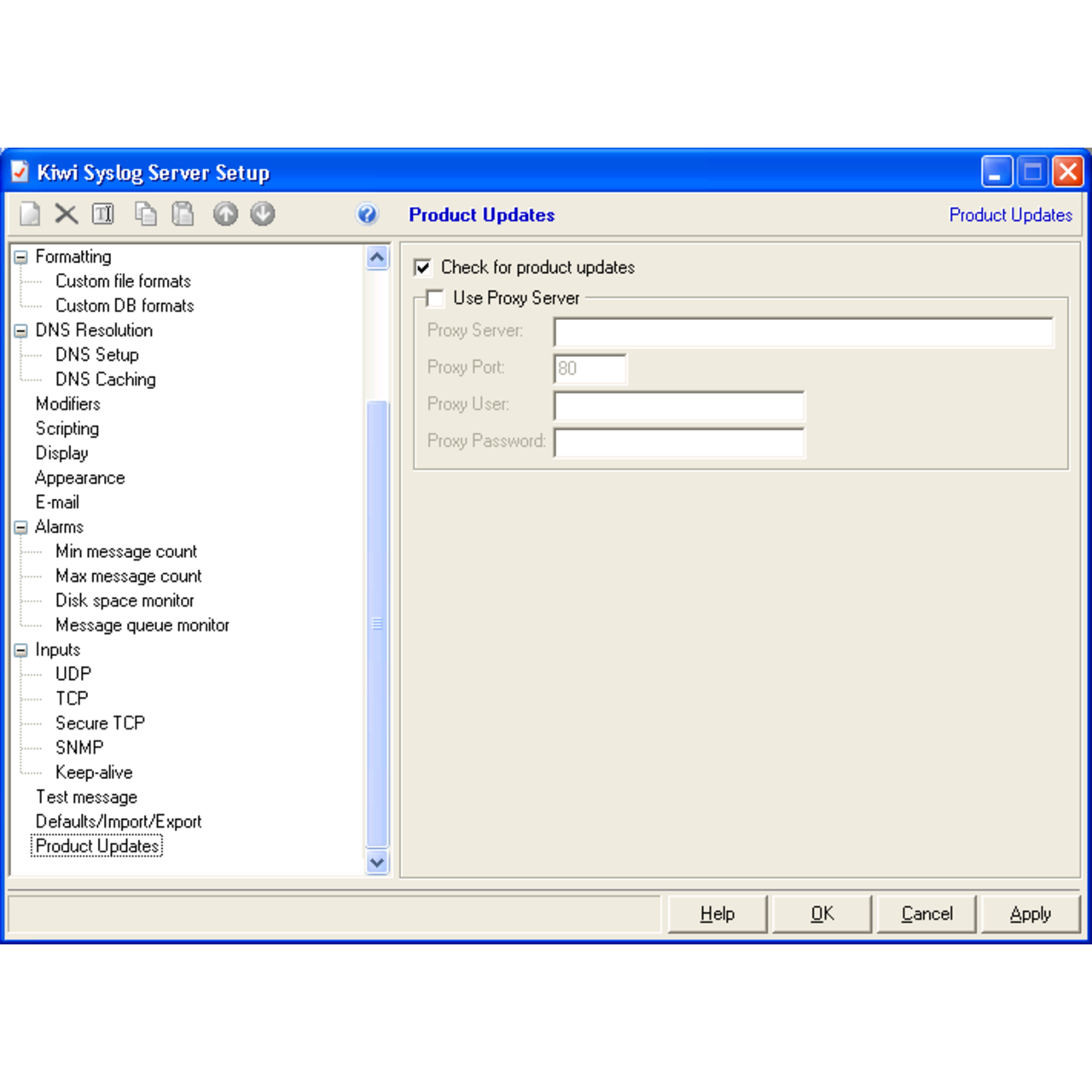Click the Proxy Server text field

pyautogui.click(x=803, y=332)
